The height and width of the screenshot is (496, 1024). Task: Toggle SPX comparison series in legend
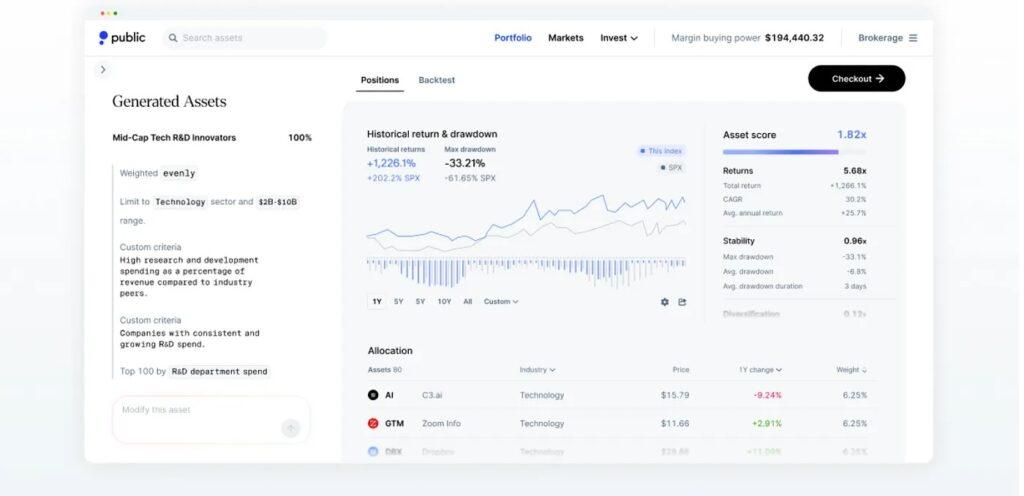tap(671, 168)
